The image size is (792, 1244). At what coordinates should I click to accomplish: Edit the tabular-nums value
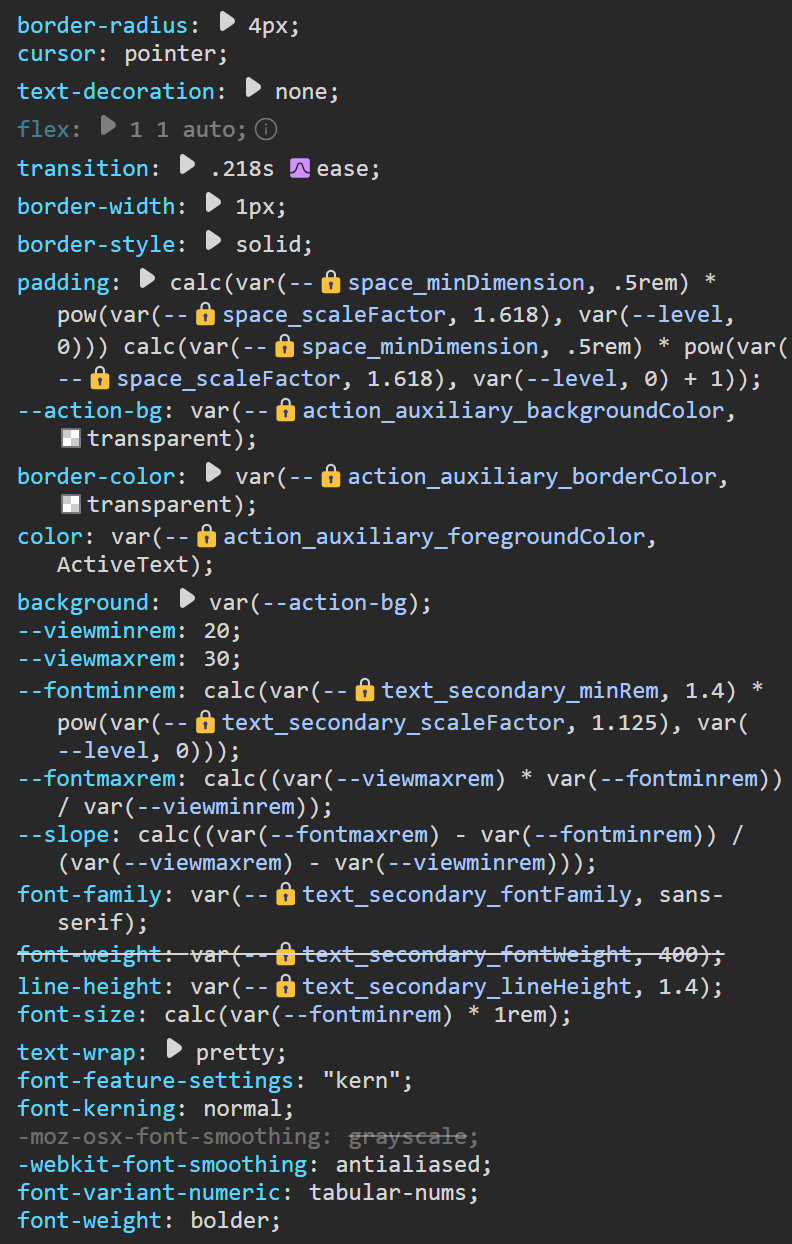(x=388, y=1192)
